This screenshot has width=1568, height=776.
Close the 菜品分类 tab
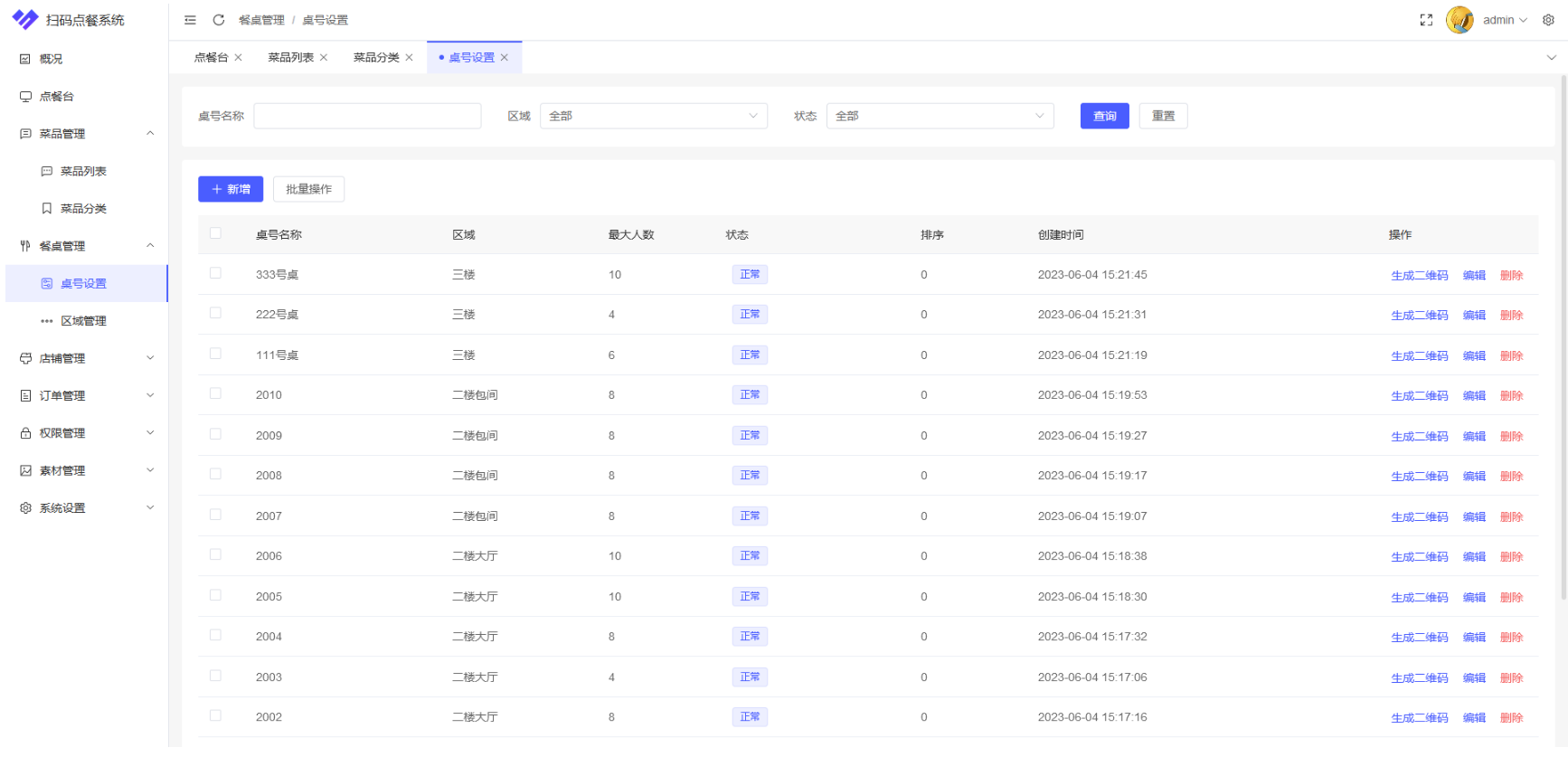409,57
